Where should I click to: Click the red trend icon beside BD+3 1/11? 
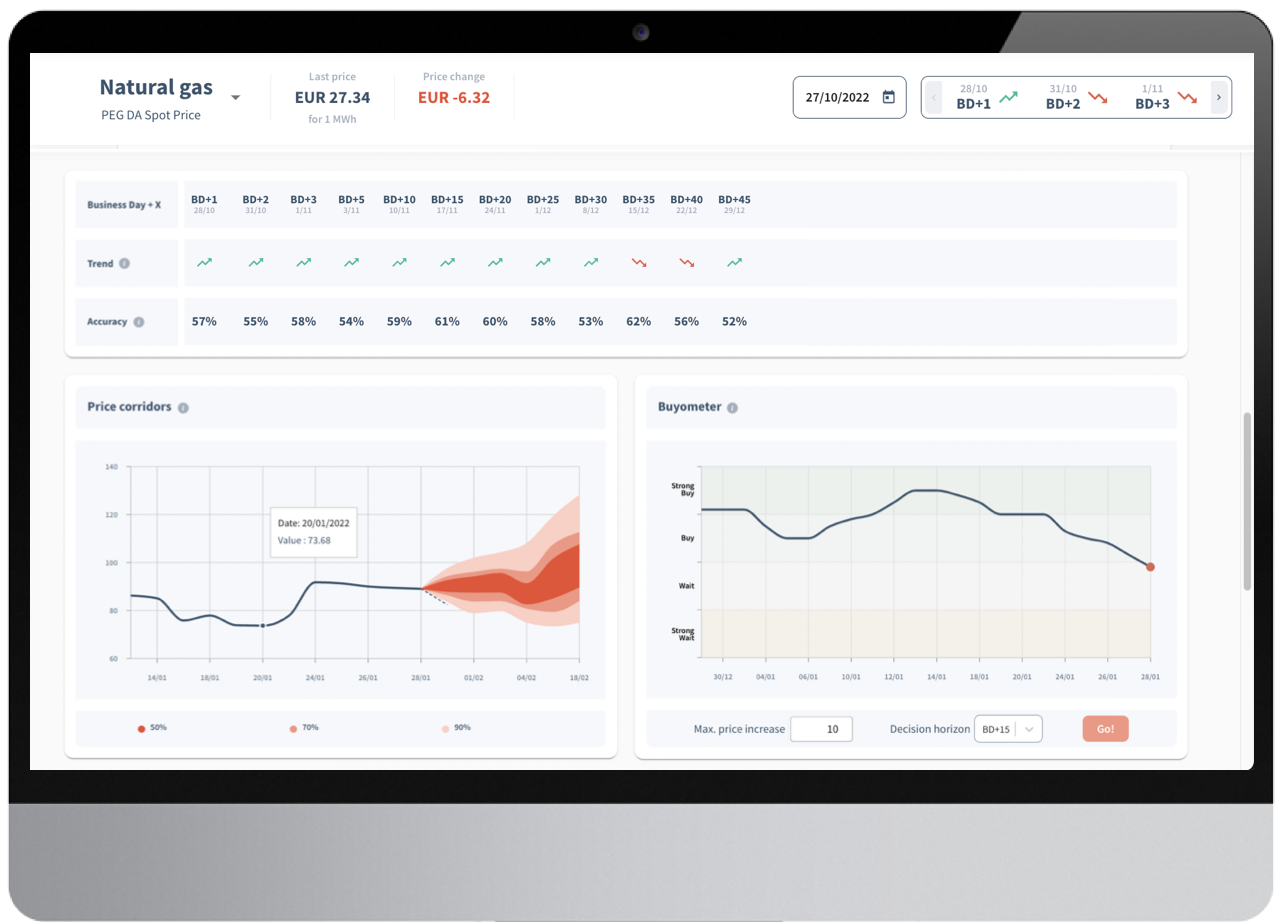(1187, 97)
